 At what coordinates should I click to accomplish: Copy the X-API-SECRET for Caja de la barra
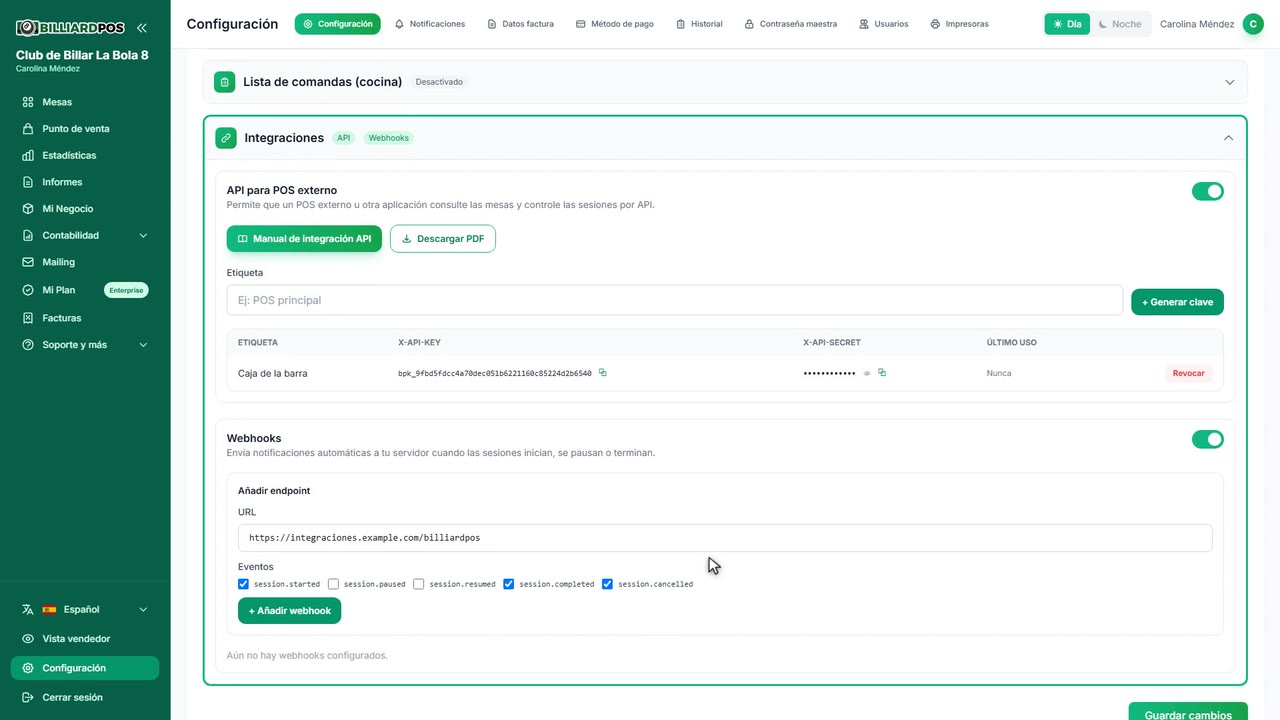pyautogui.click(x=882, y=373)
